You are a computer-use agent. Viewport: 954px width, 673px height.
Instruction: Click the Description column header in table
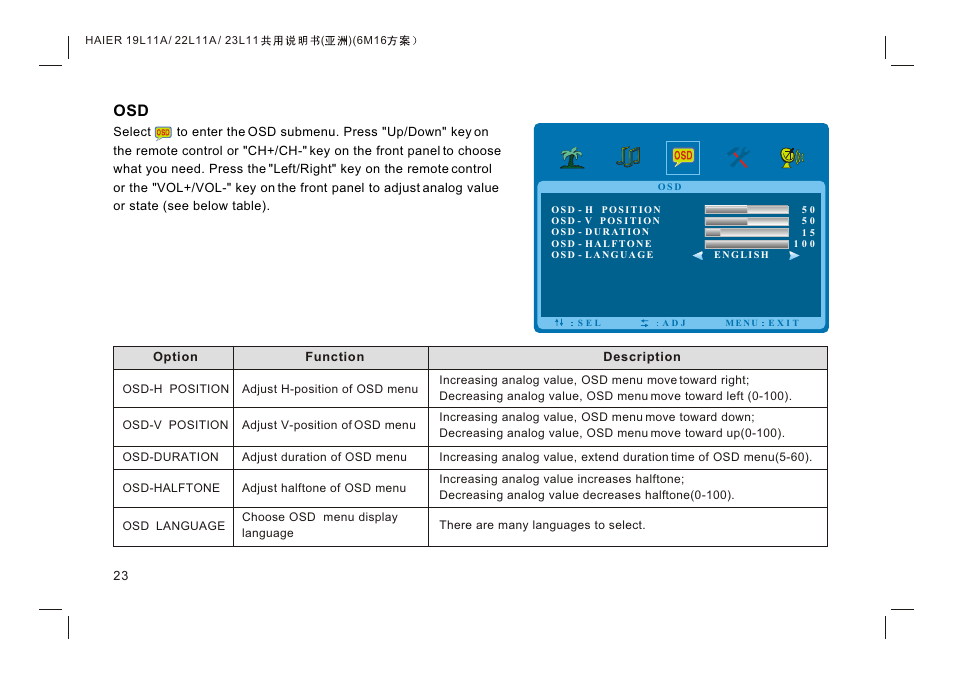[641, 357]
